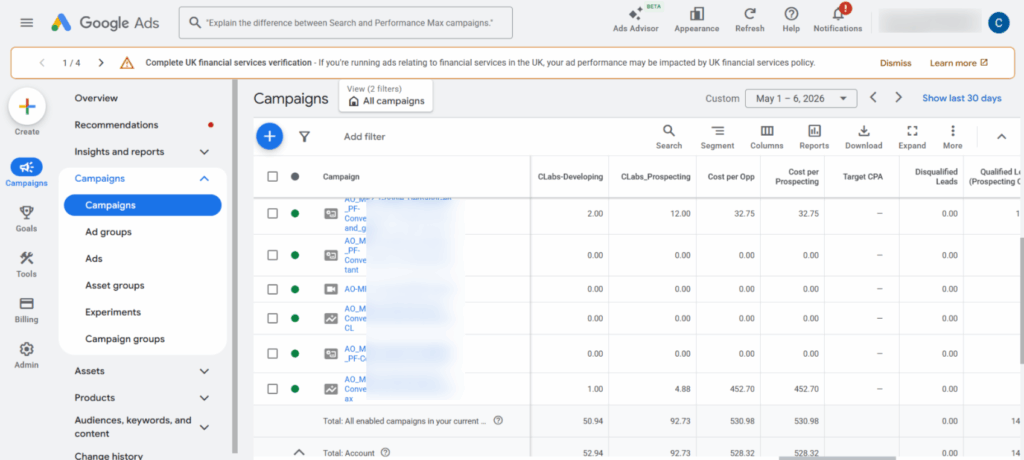Open the status column header dot
This screenshot has height=460, width=1024.
(x=295, y=176)
